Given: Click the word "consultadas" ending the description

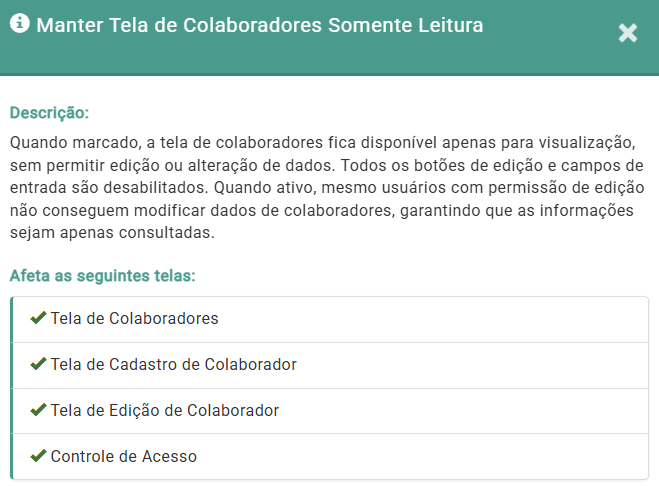Looking at the screenshot, I should tap(171, 234).
